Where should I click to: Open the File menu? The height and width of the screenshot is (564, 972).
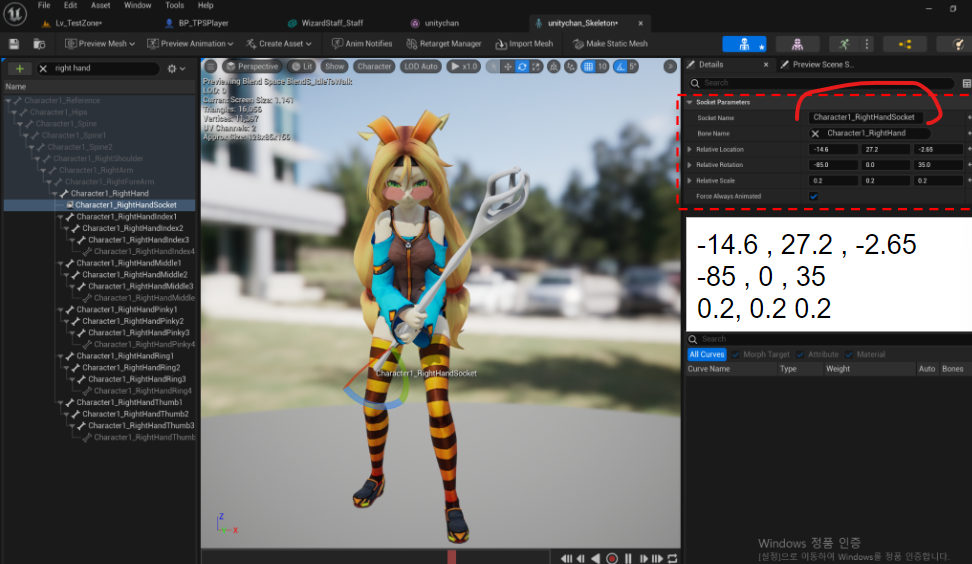44,5
